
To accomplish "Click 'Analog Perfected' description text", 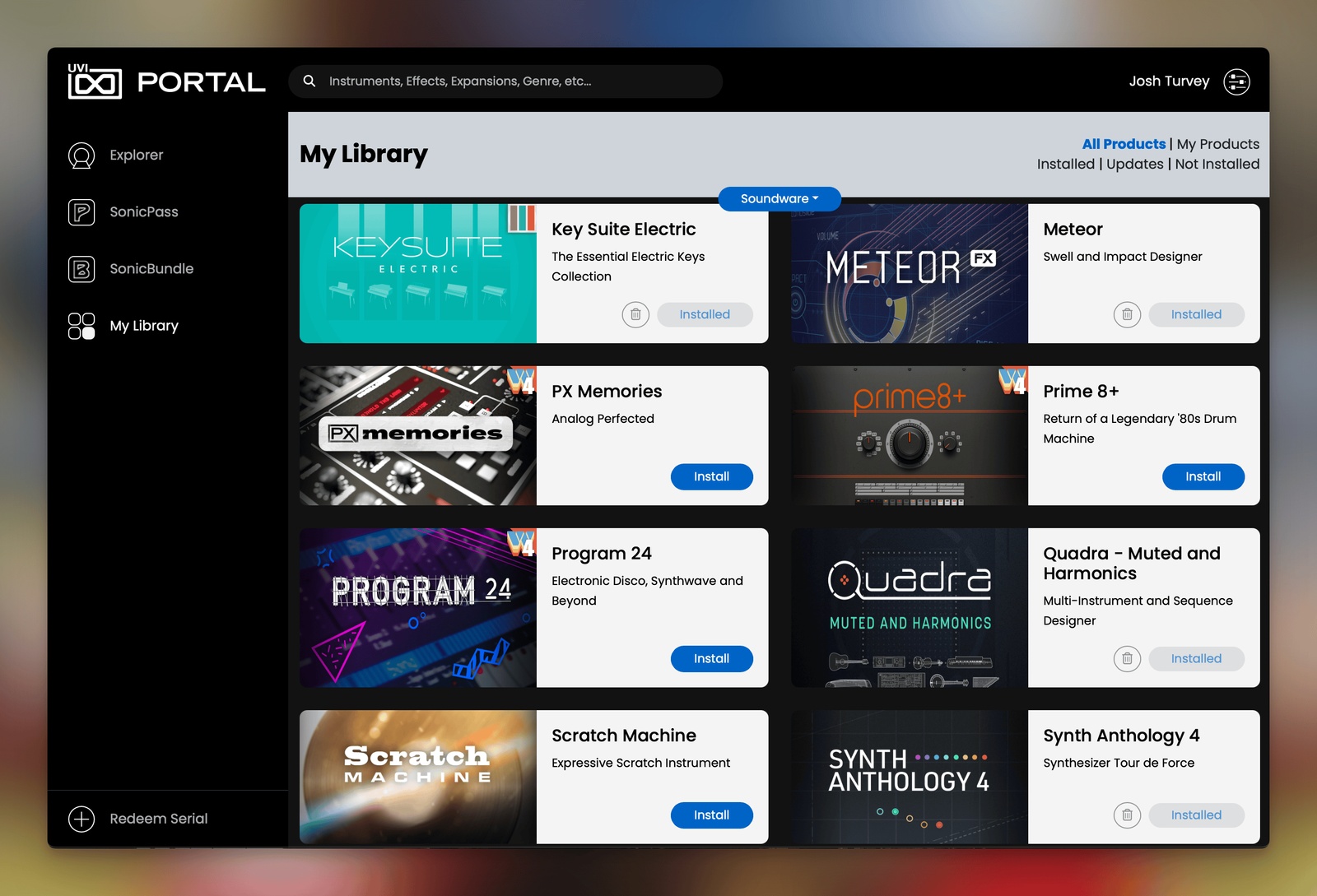I will tap(603, 419).
